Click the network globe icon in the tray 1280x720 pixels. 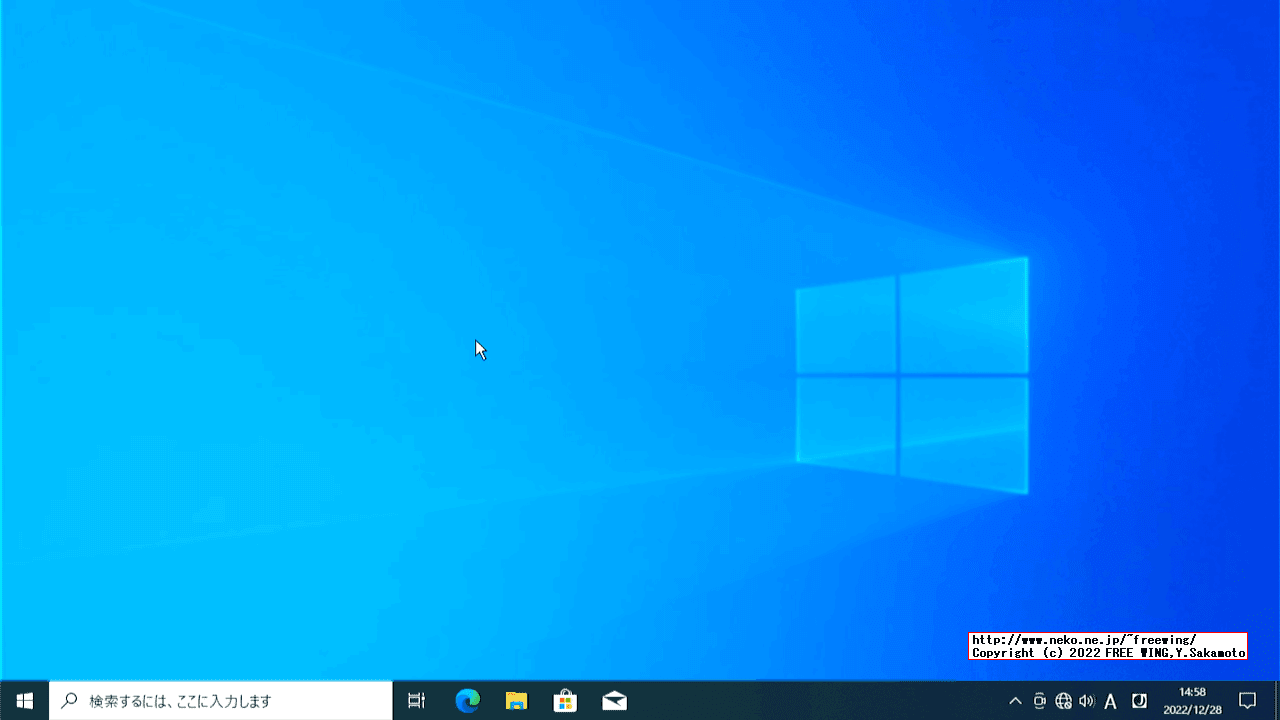1063,701
